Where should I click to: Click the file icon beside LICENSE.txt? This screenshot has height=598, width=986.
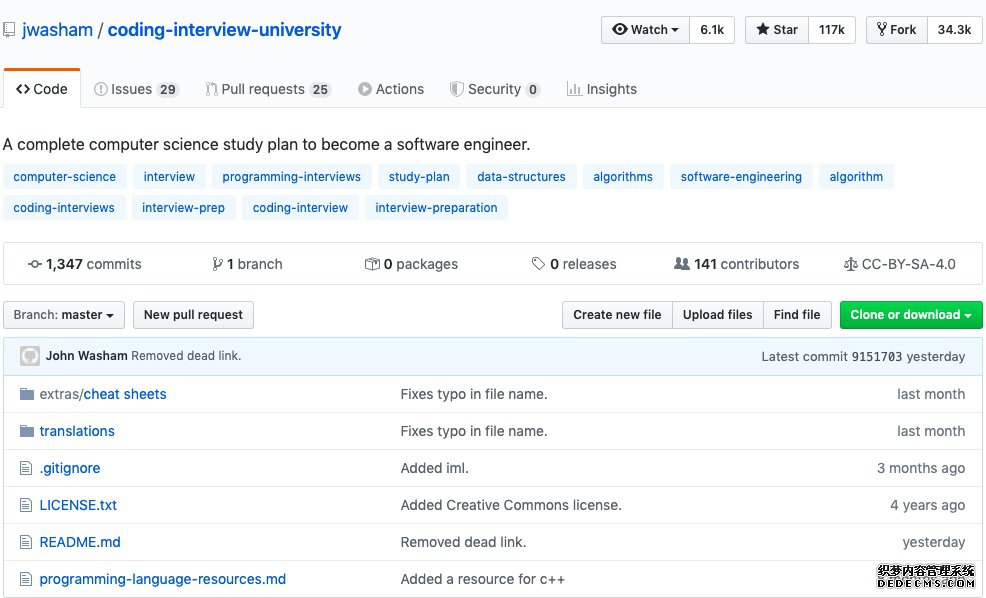click(x=26, y=505)
